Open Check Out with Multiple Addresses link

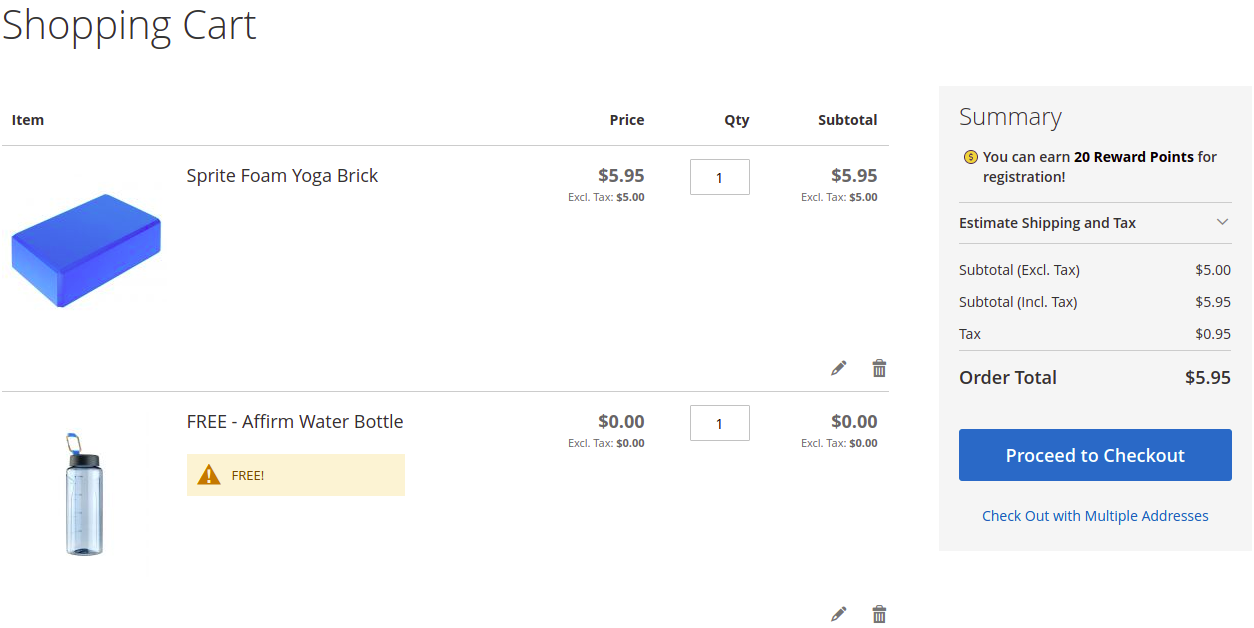(x=1095, y=516)
